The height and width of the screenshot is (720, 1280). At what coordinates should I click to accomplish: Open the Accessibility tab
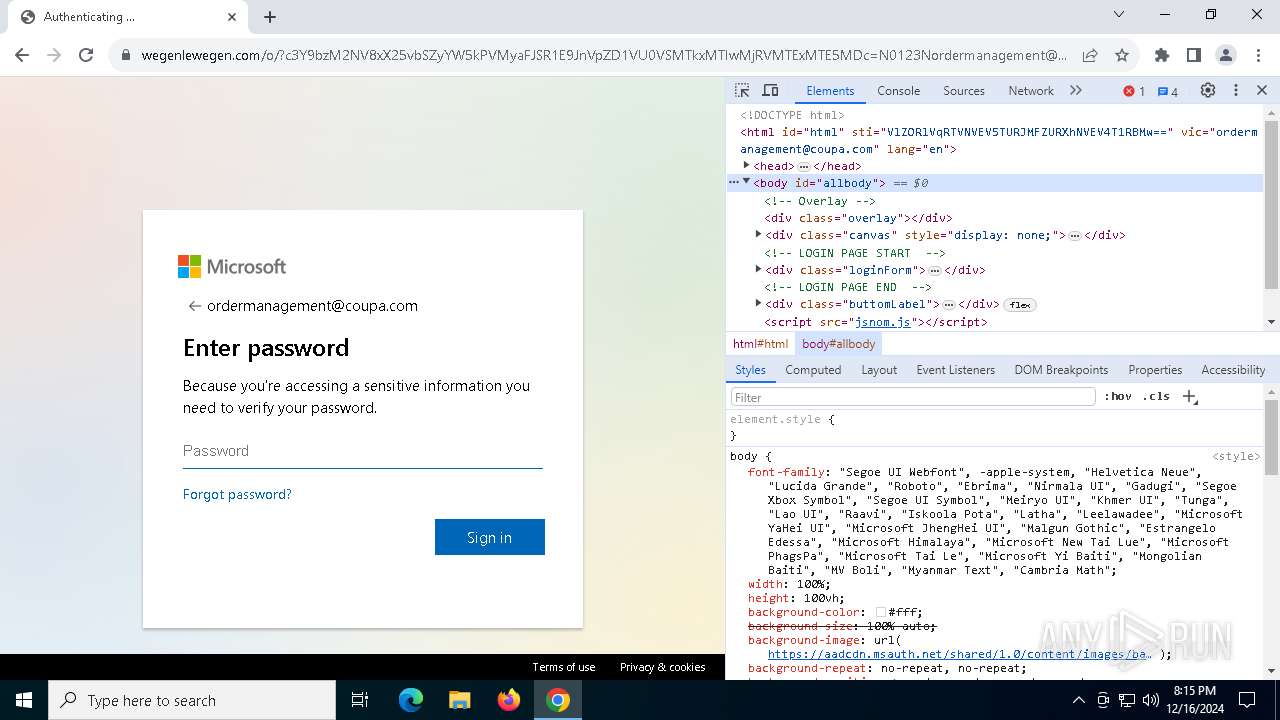(1233, 370)
